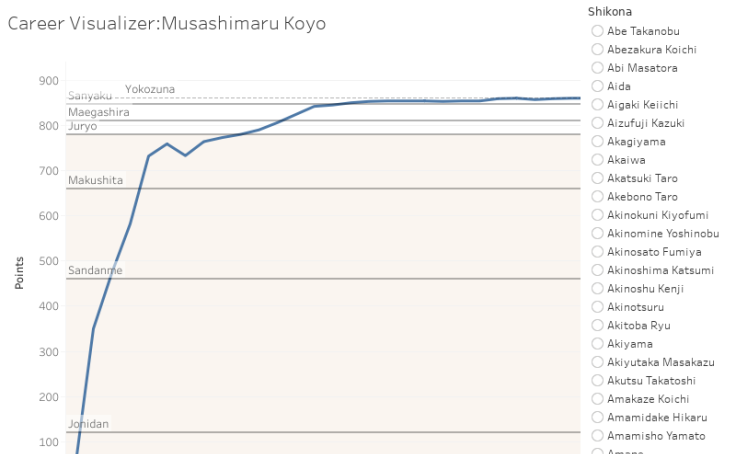Choose the Aizufuji Kazuki radio button
The width and height of the screenshot is (736, 454).
coord(598,123)
